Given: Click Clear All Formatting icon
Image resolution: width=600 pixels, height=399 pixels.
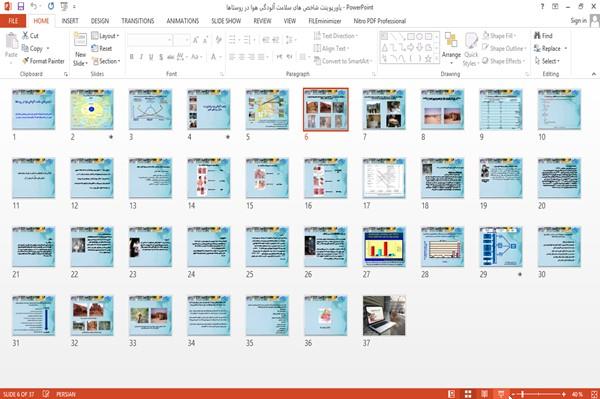Looking at the screenshot, I should [218, 40].
